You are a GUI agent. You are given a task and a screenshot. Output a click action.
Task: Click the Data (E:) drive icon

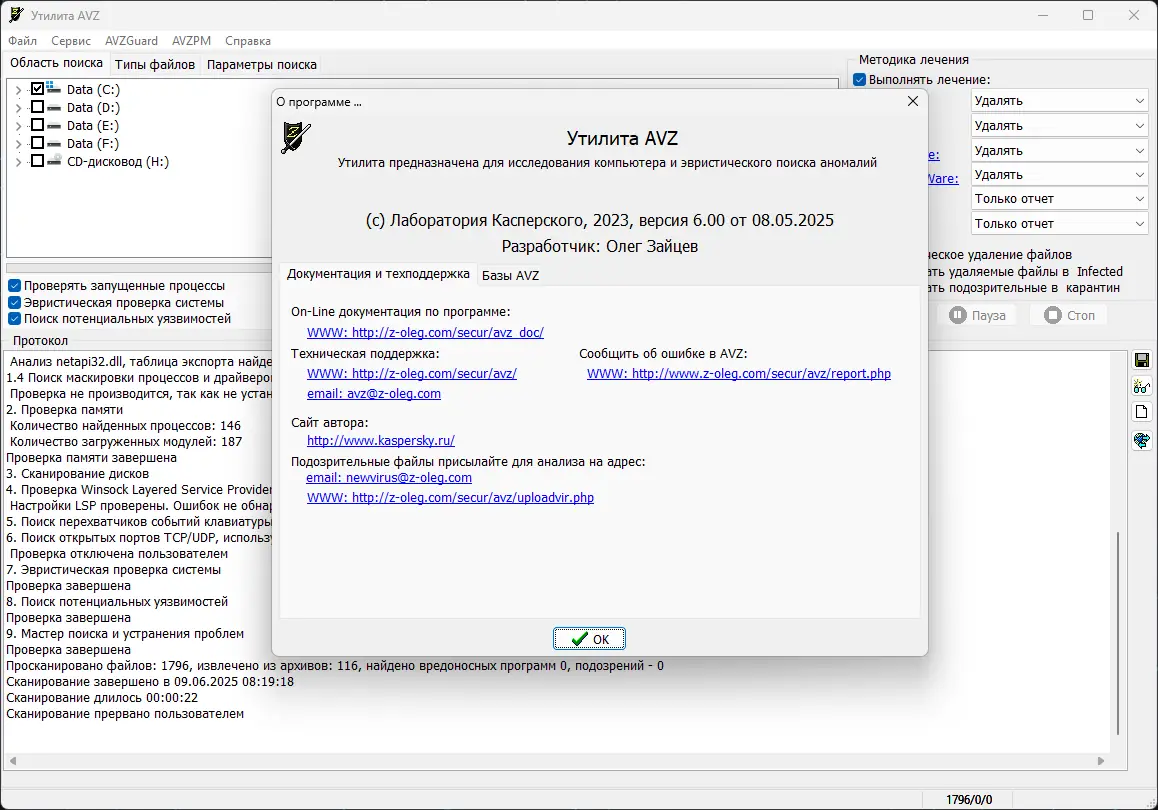tap(54, 126)
